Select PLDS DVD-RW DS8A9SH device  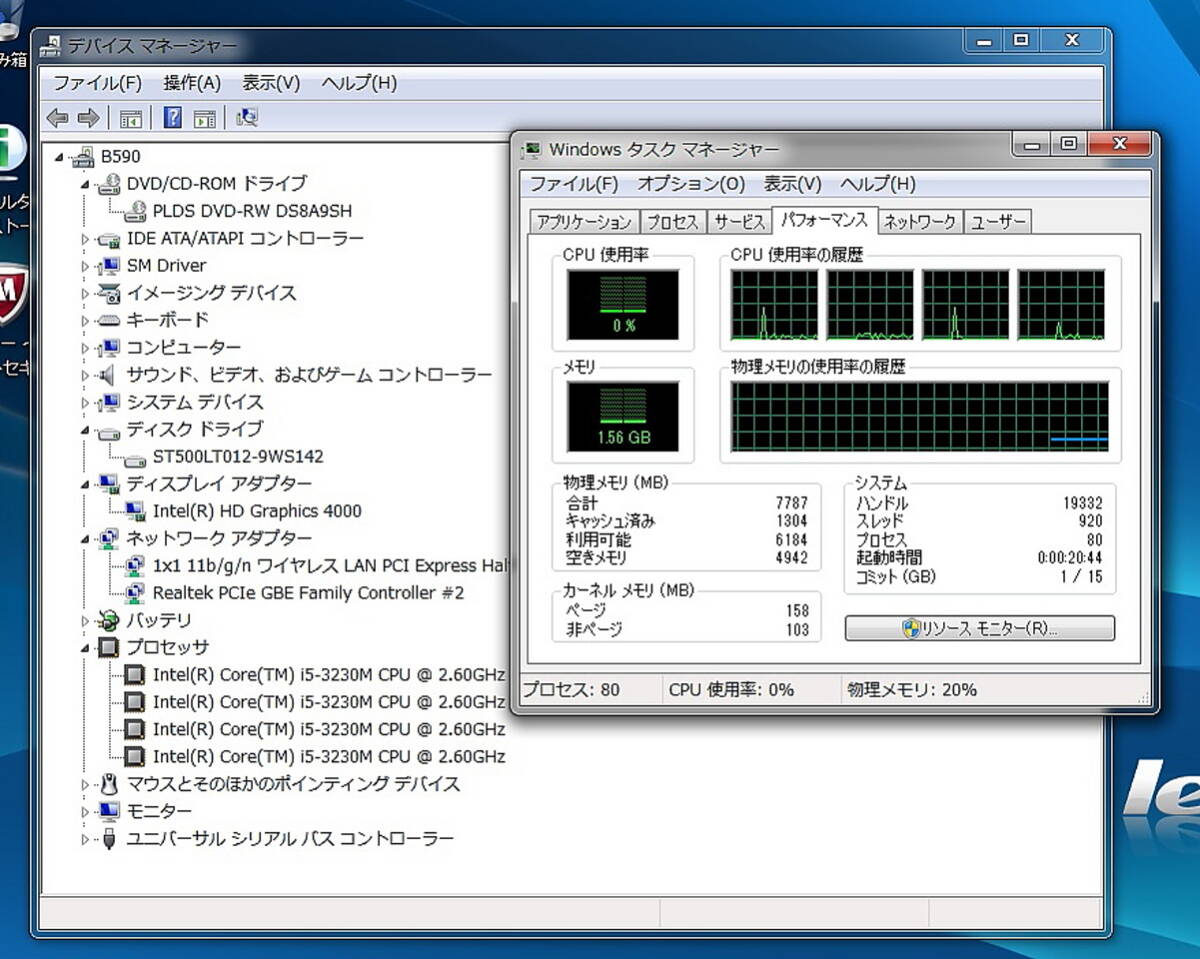pyautogui.click(x=252, y=211)
